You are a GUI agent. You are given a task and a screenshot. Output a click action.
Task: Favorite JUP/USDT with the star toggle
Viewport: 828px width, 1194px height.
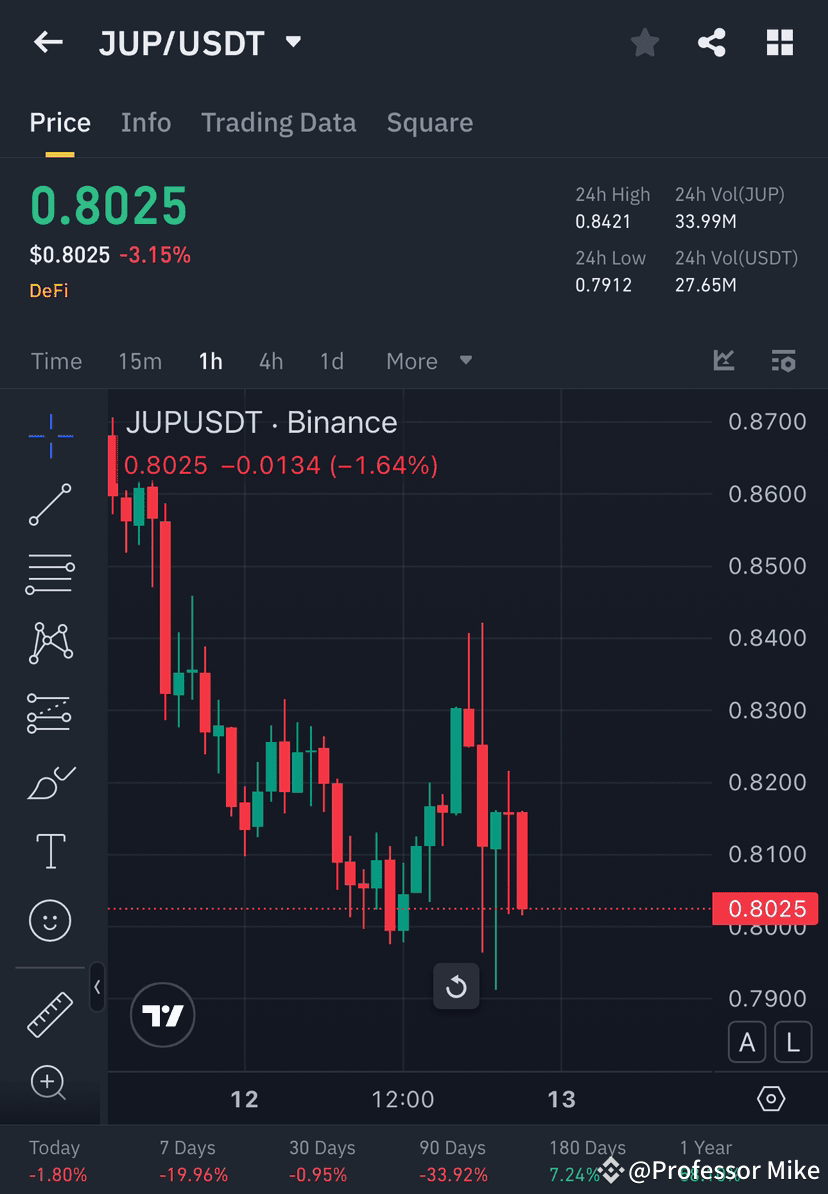point(644,42)
